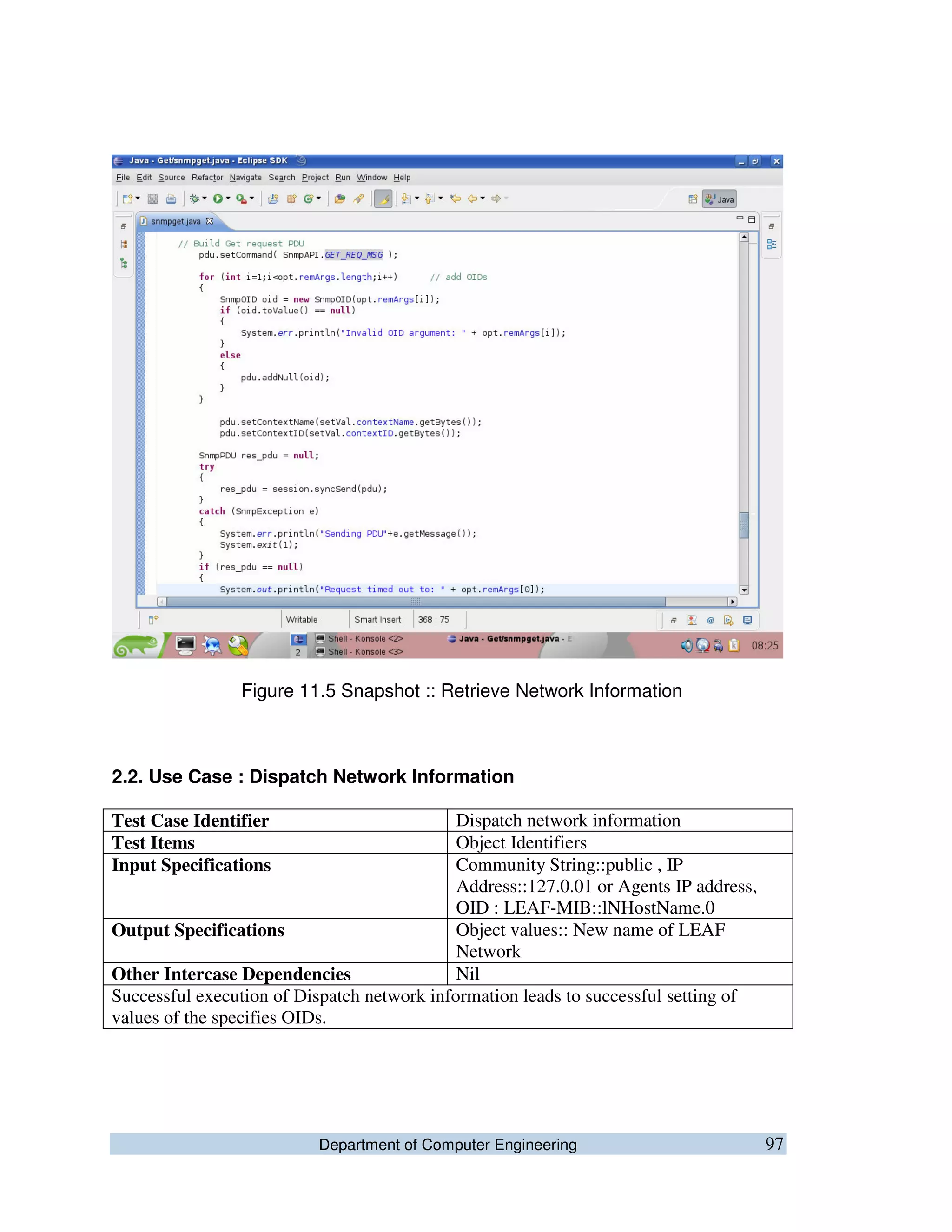
Task: Open the Window menu
Action: pos(372,178)
